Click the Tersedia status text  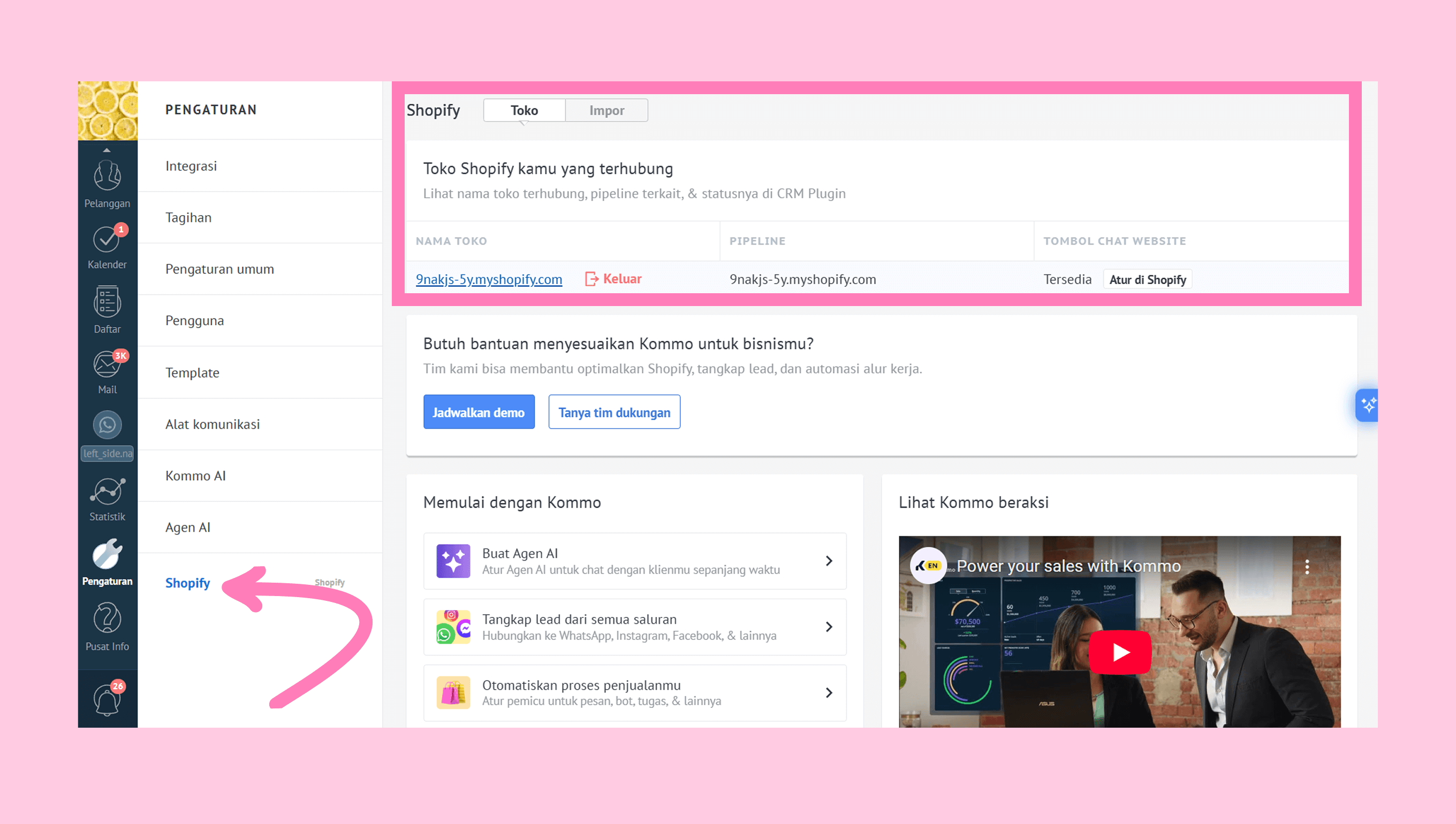tap(1068, 279)
